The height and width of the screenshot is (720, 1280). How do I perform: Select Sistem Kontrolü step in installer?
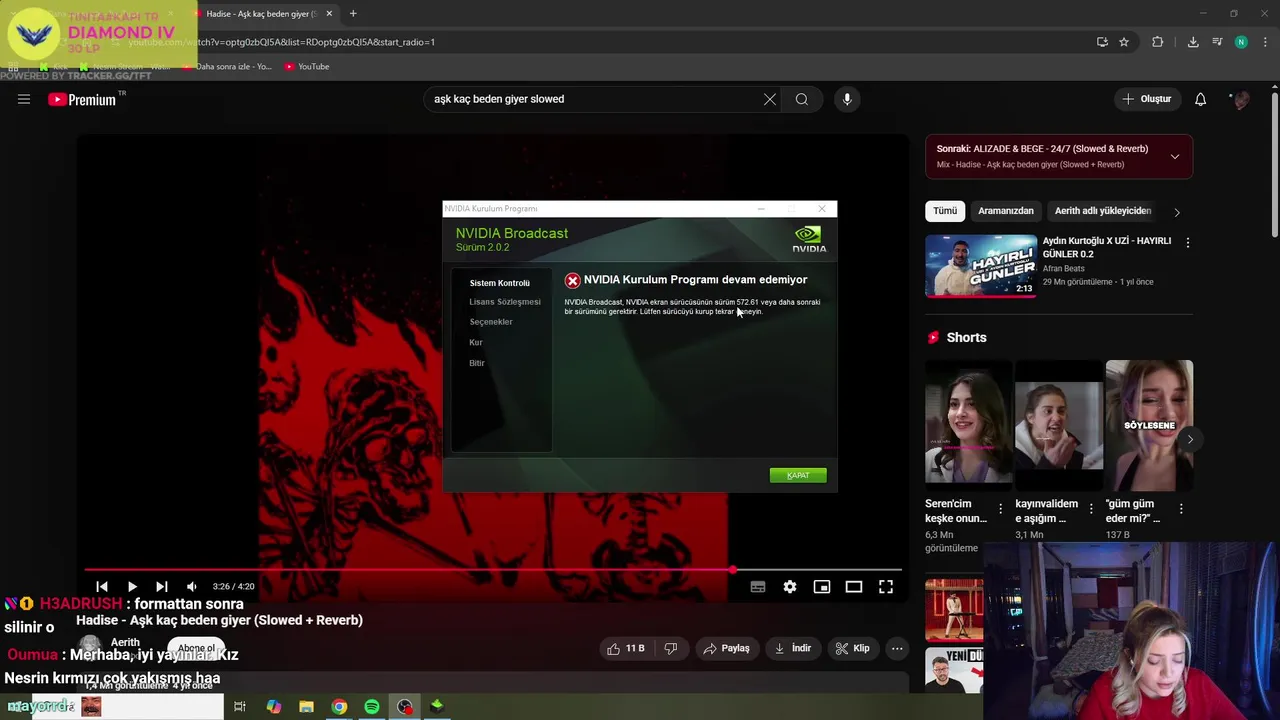500,283
